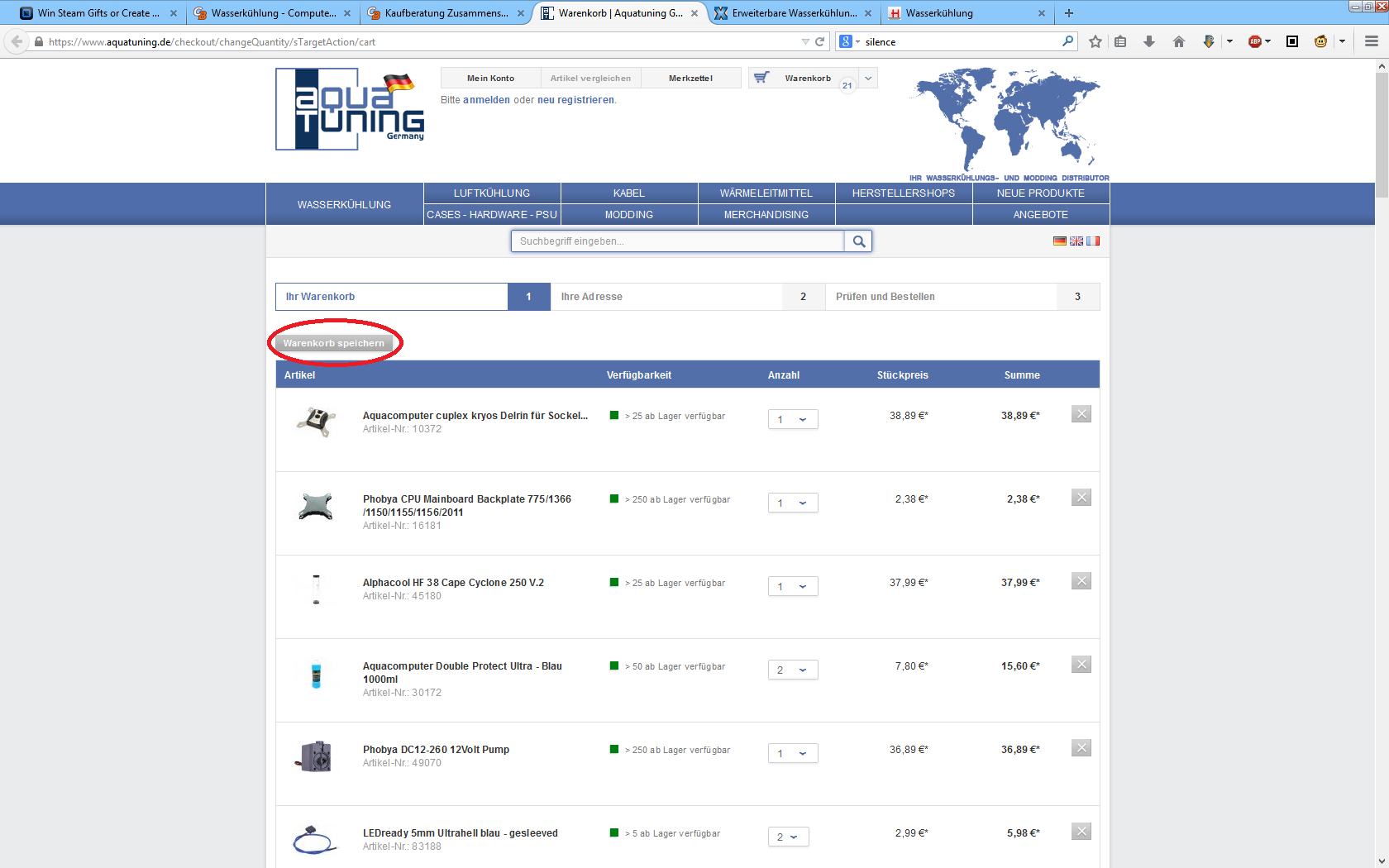Open the CASES - HARDWARE - PSU menu
1389x868 pixels.
(492, 215)
